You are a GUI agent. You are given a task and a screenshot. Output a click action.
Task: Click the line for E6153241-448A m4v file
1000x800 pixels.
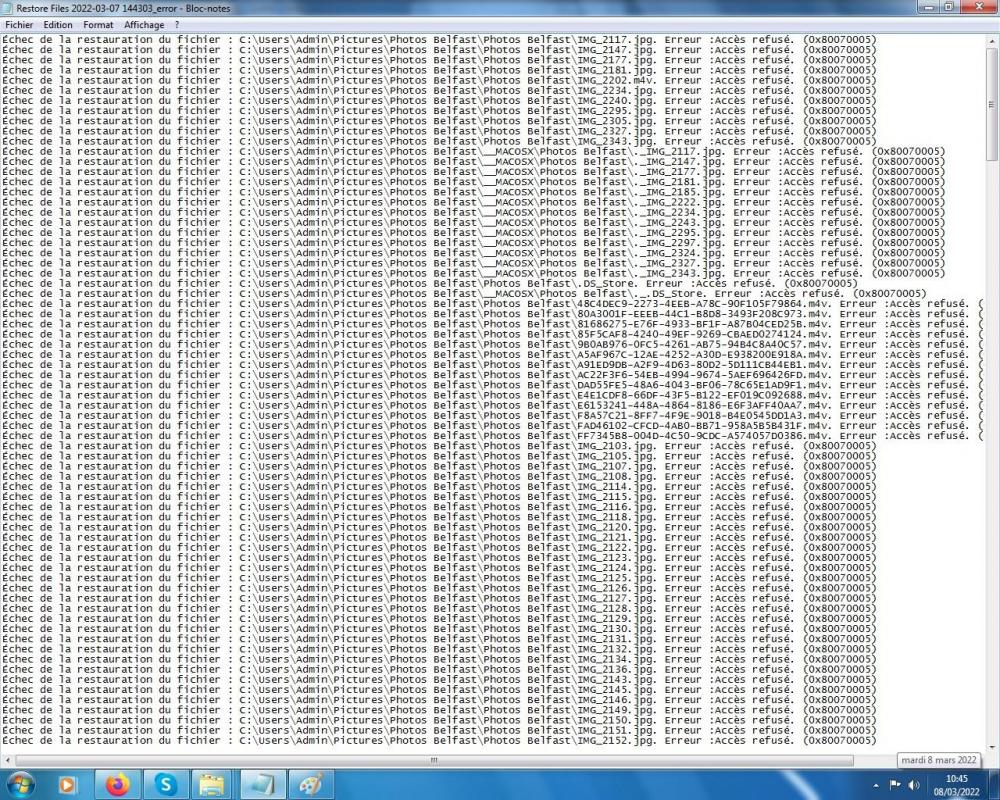tap(493, 405)
